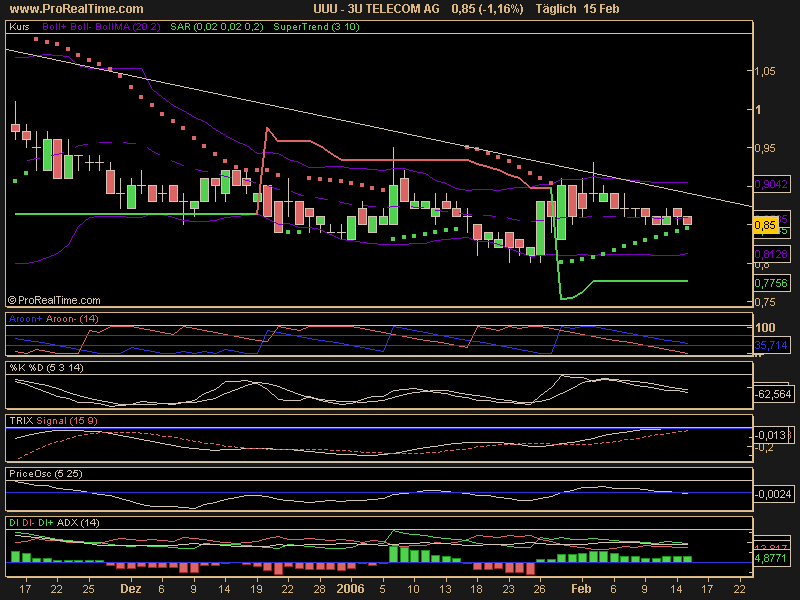Click the 1,05 price axis label
This screenshot has height=600, width=800.
click(765, 71)
